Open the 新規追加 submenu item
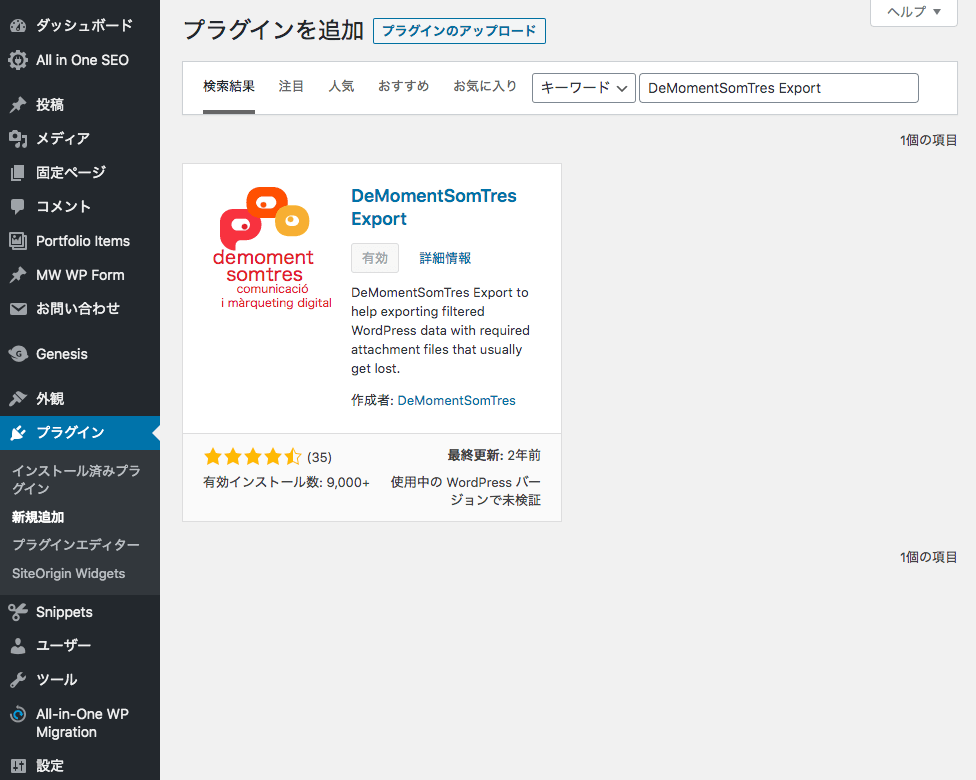 38,517
